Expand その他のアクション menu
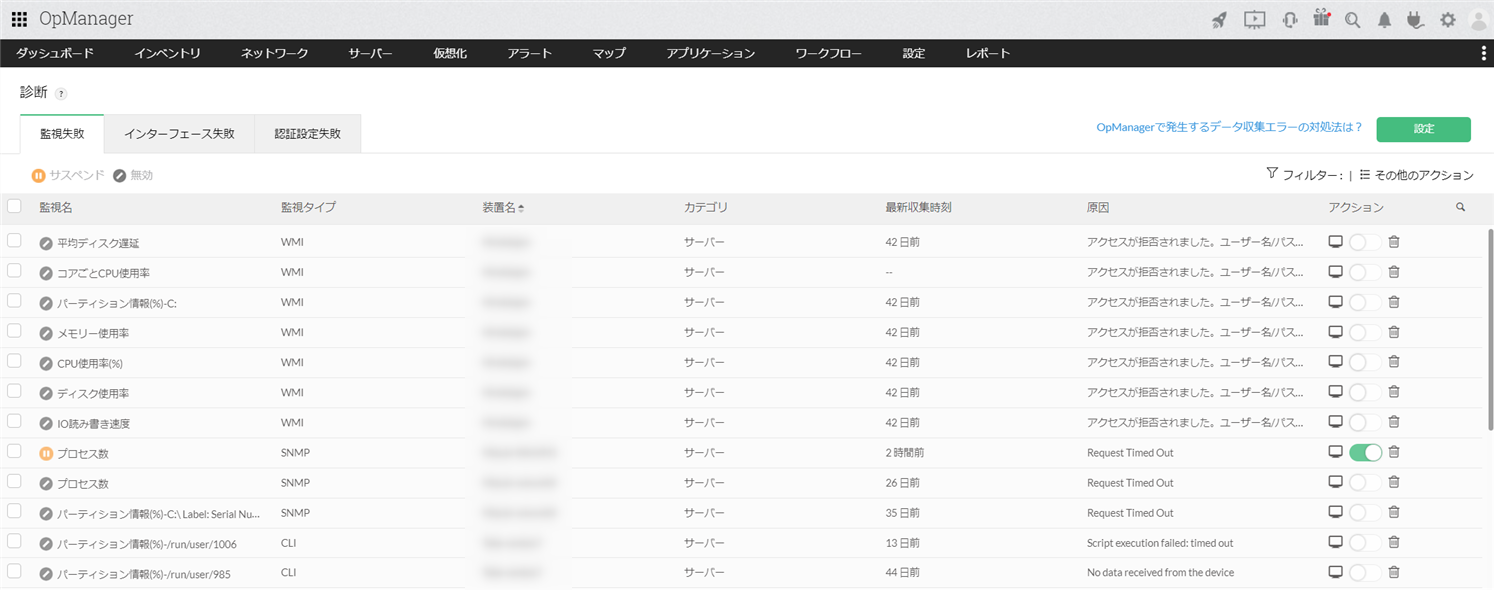The width and height of the screenshot is (1494, 590). pos(1416,175)
